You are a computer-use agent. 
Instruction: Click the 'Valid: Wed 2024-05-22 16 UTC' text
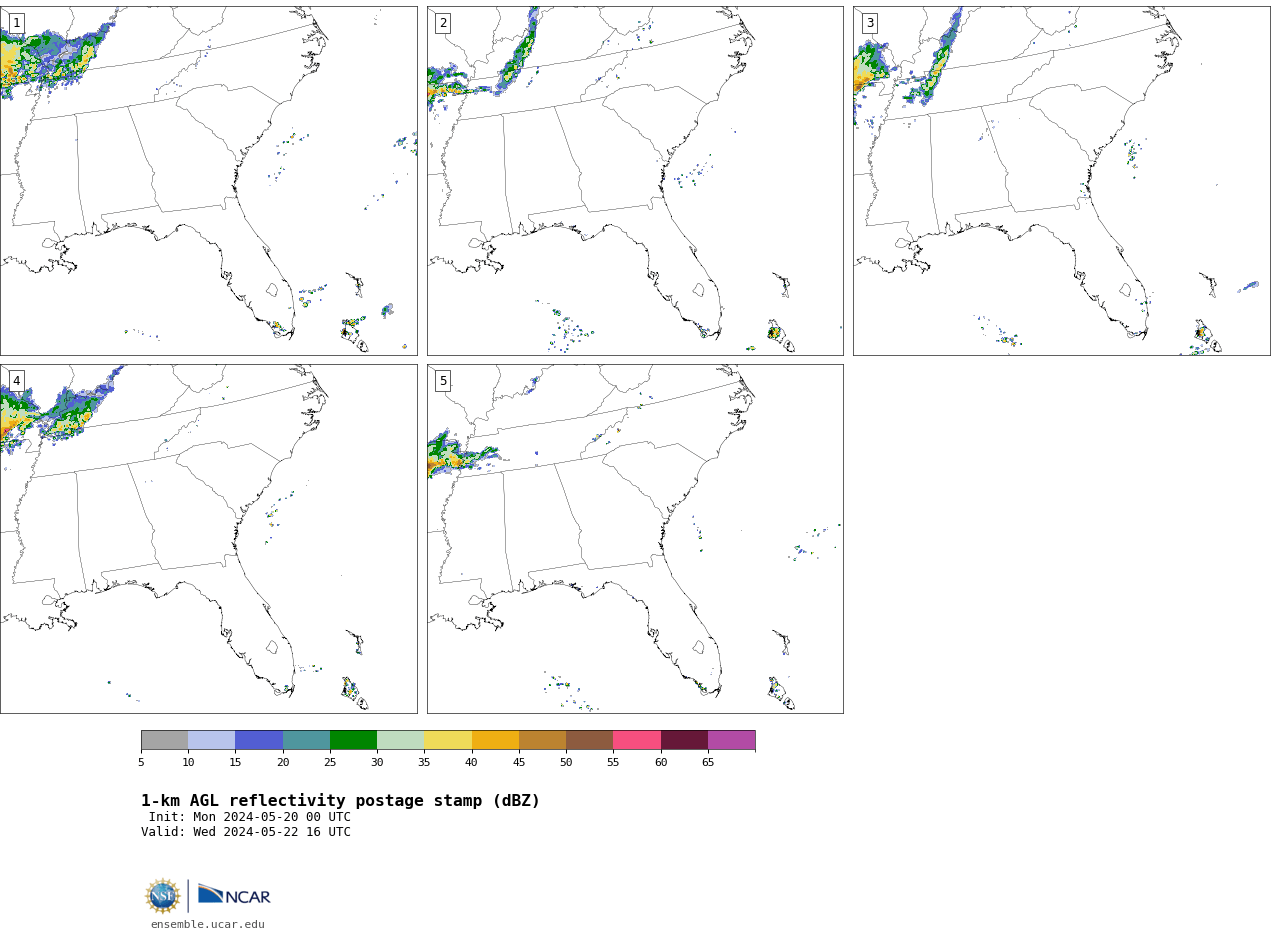[x=246, y=832]
